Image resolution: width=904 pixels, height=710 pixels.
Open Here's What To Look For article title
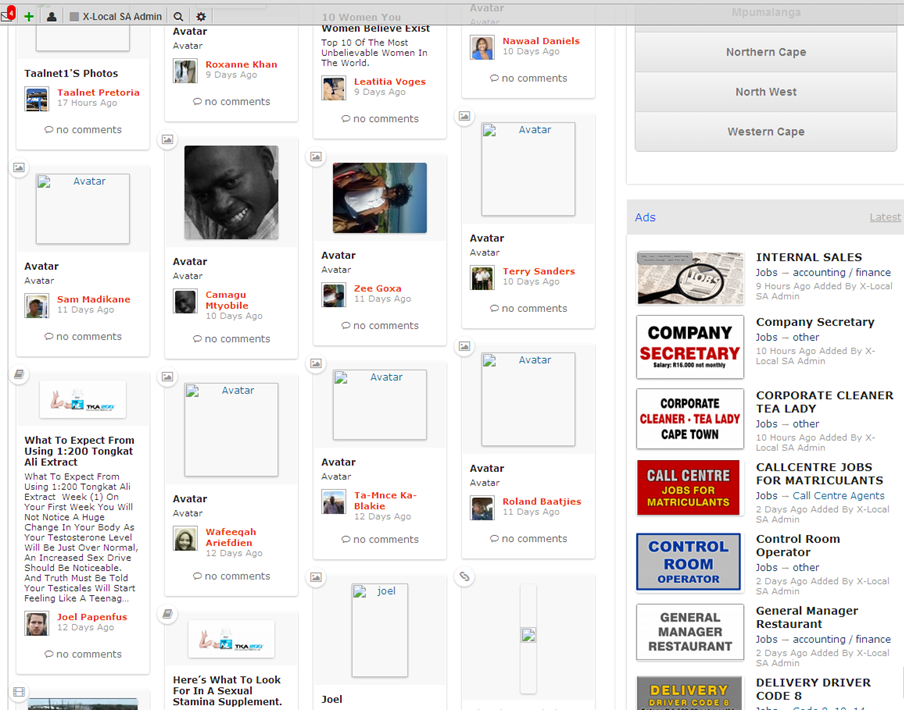227,691
